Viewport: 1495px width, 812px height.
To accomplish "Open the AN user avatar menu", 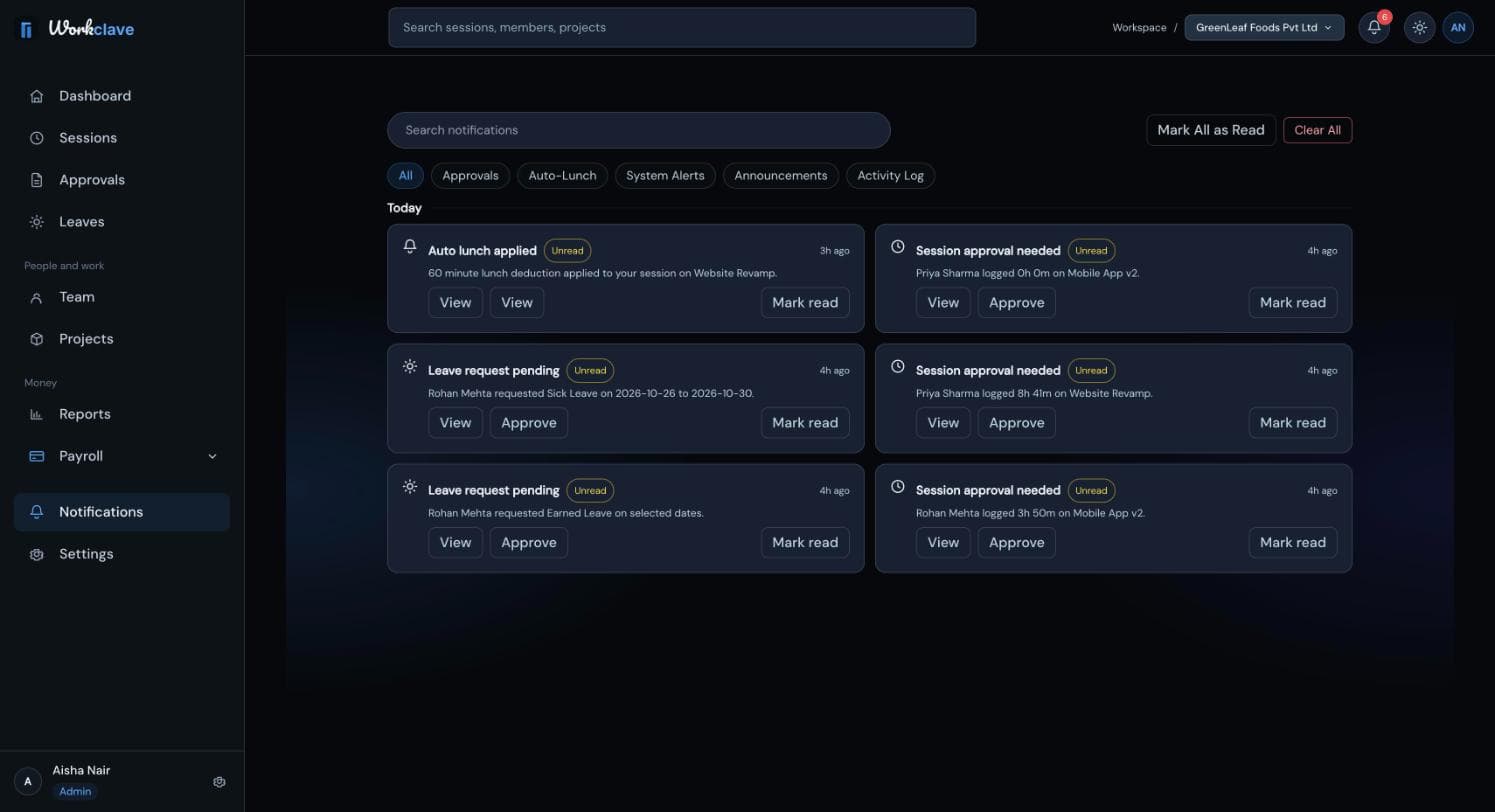I will point(1458,28).
